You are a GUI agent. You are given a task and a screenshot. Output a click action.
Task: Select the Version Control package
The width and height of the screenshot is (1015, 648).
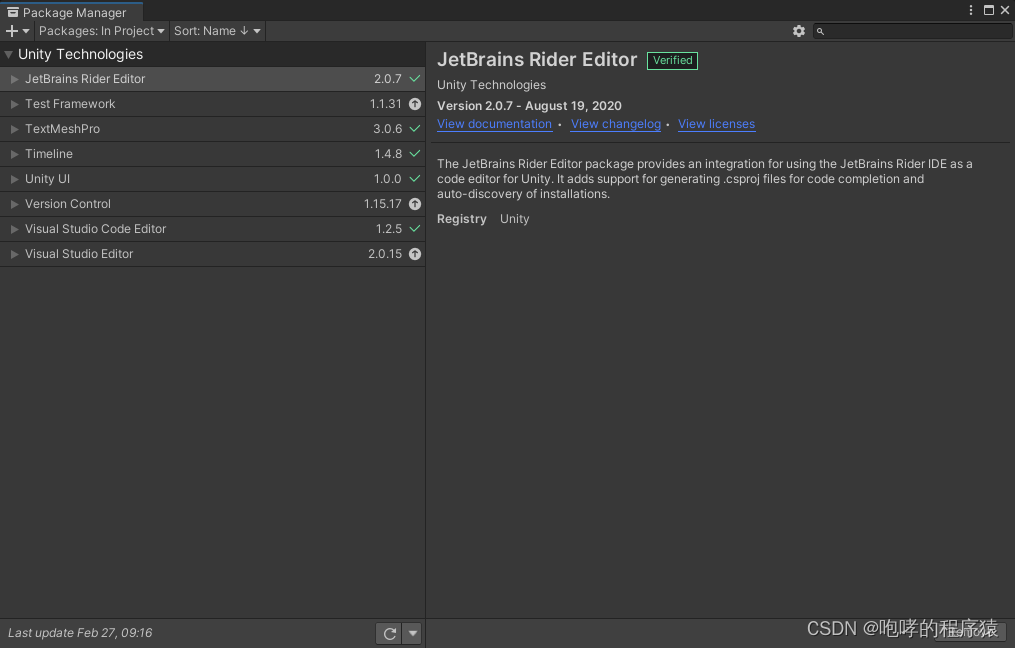click(212, 204)
